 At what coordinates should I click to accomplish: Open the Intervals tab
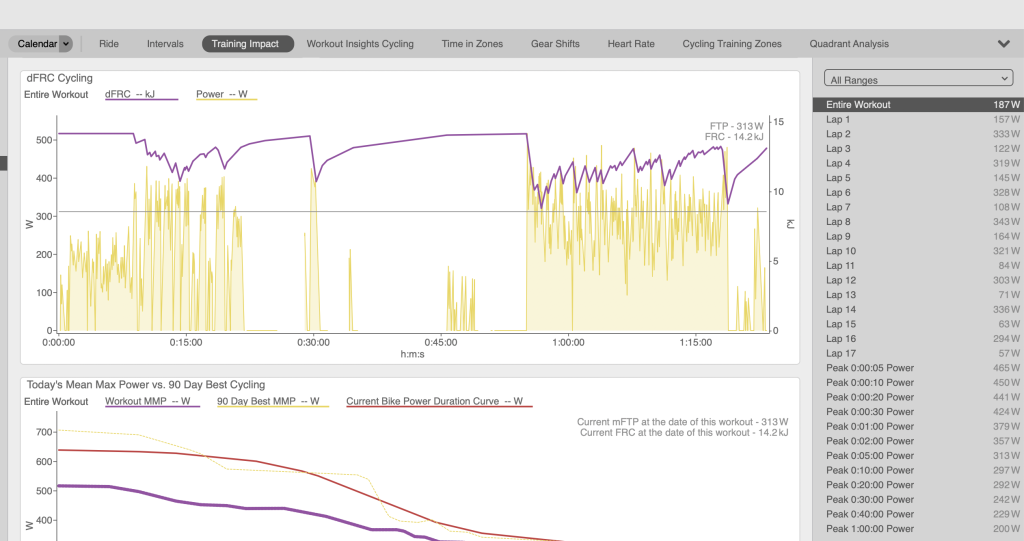pyautogui.click(x=165, y=44)
